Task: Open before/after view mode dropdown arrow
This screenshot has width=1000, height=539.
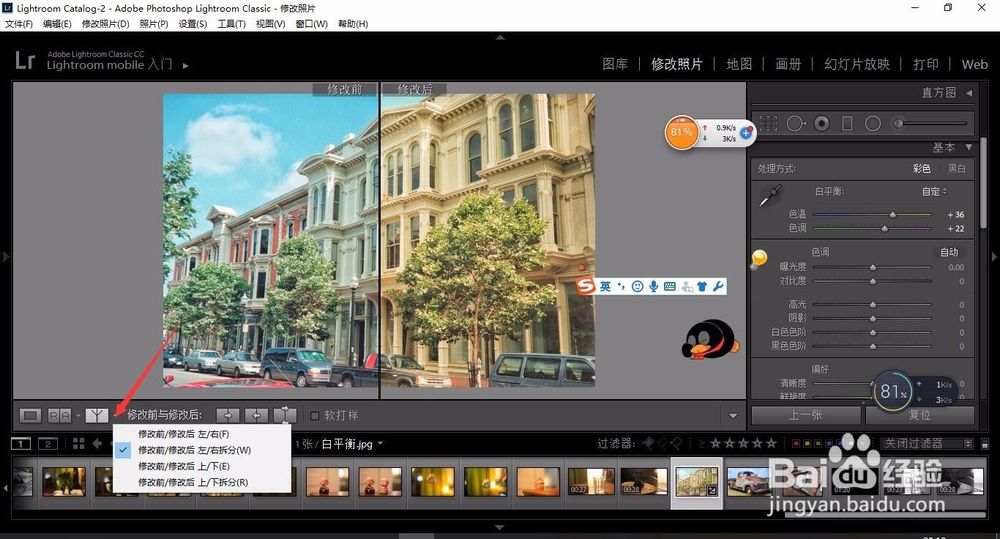Action: click(115, 416)
